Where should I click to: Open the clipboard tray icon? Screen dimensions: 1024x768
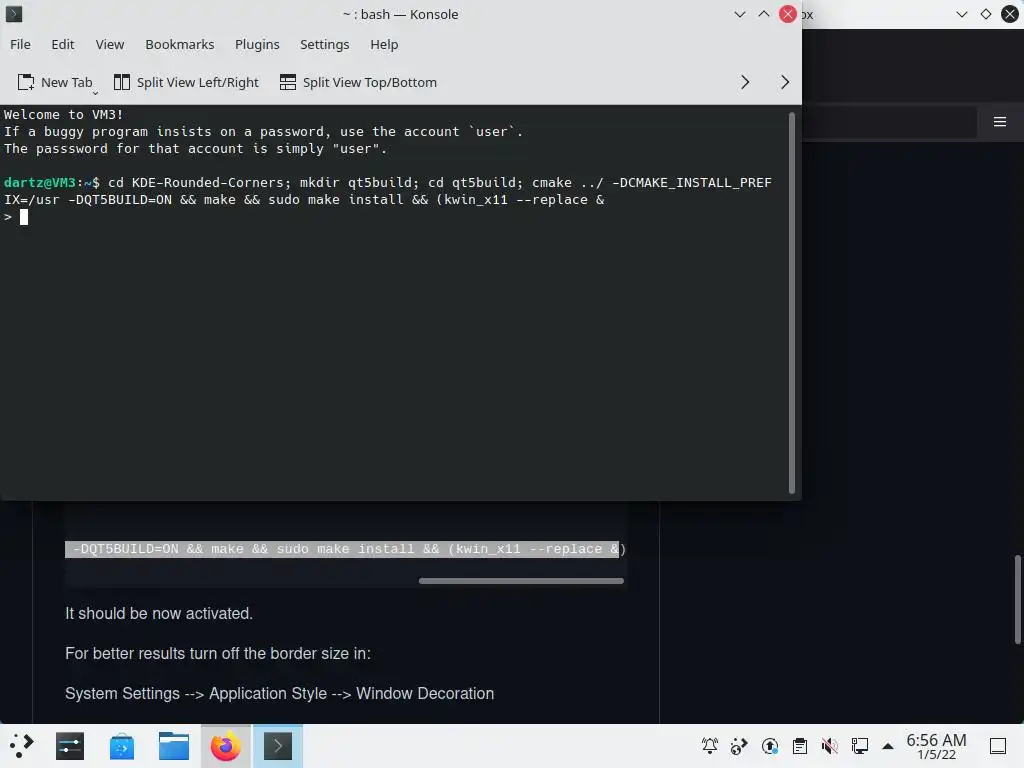coord(799,746)
